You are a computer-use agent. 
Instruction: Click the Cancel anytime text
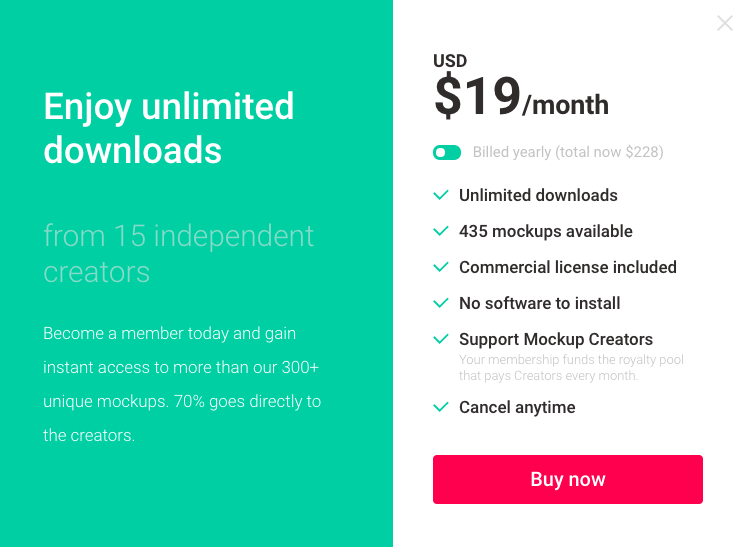(517, 407)
